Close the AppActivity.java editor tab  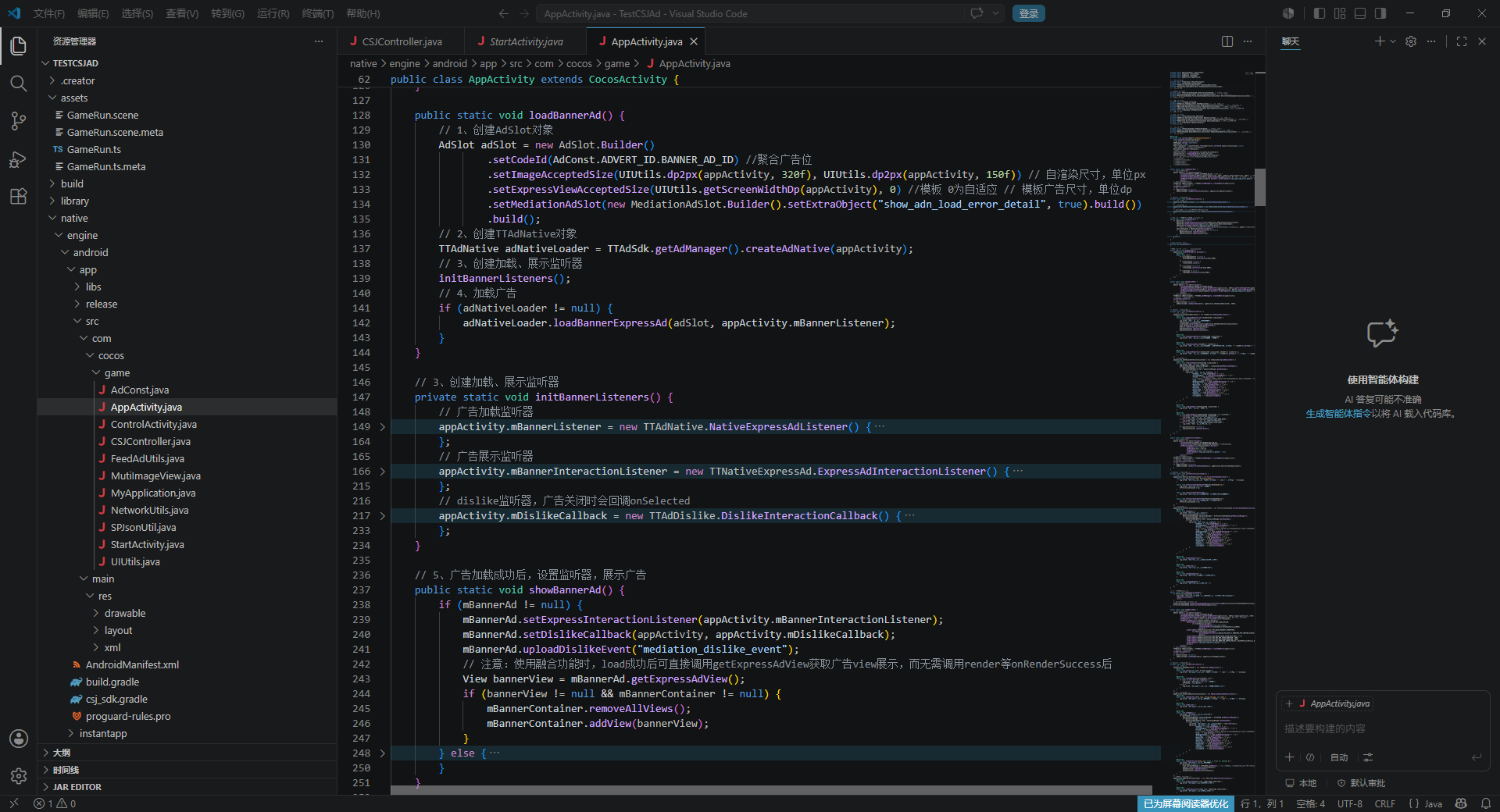click(694, 41)
